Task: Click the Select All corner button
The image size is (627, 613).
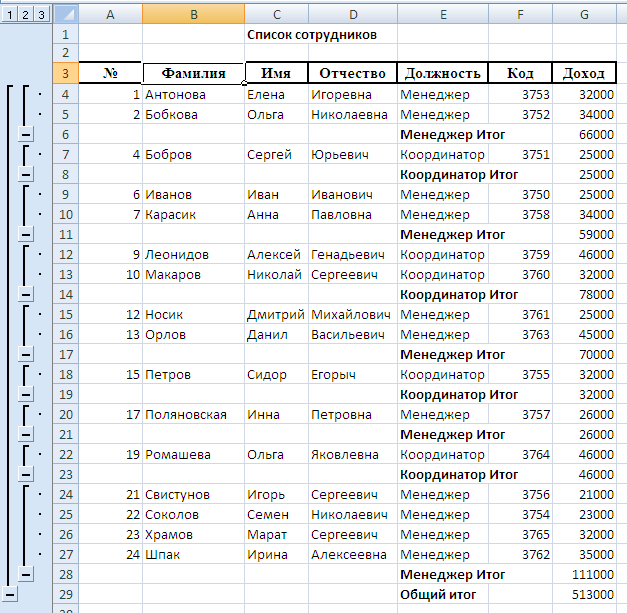Action: [66, 15]
